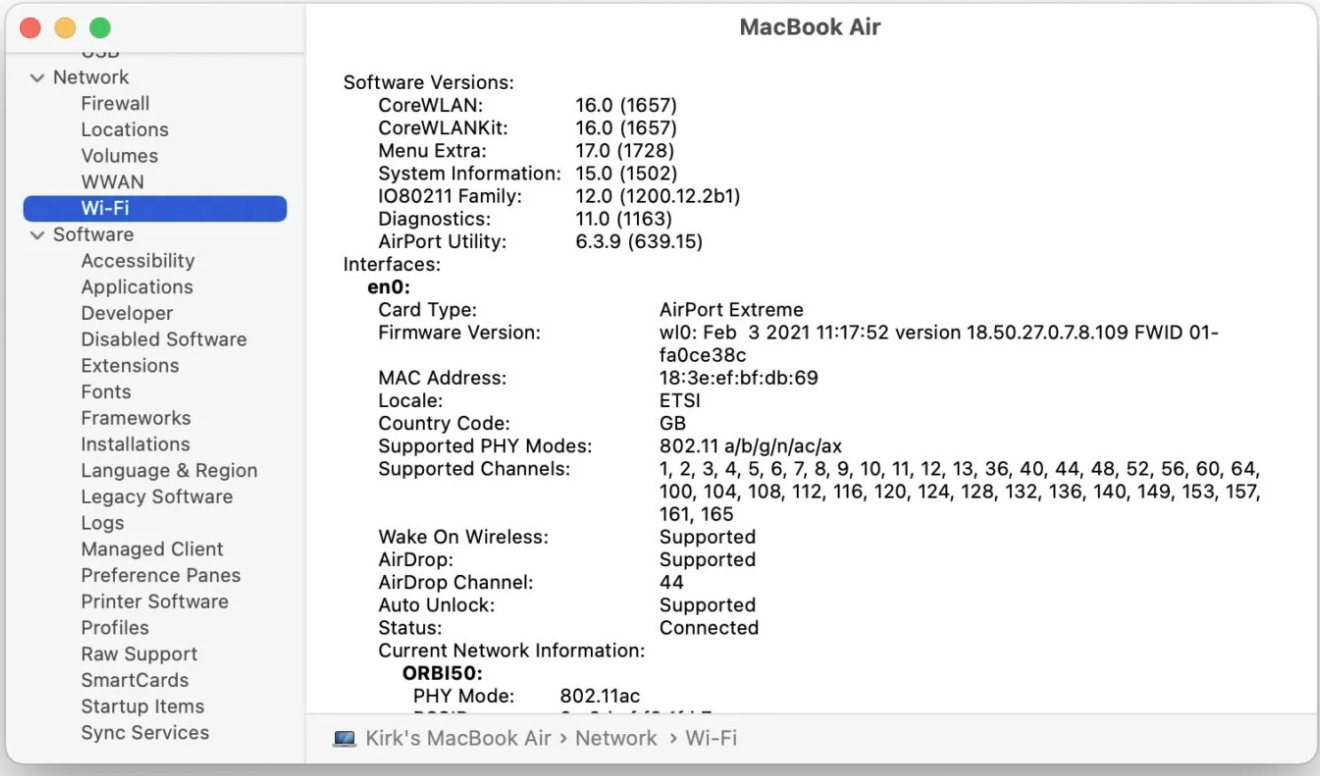The height and width of the screenshot is (776, 1320).
Task: Open Installations in the sidebar
Action: coord(135,444)
